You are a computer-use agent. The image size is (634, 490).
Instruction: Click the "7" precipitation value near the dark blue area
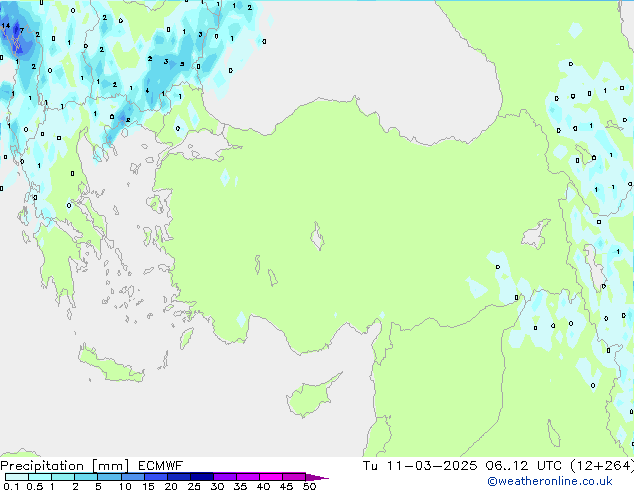click(22, 30)
